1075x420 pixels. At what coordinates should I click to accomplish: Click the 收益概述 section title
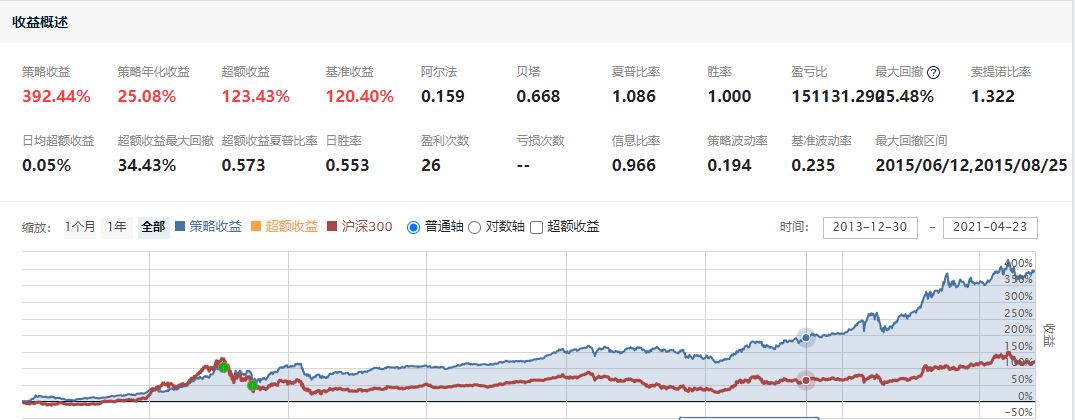[40, 22]
